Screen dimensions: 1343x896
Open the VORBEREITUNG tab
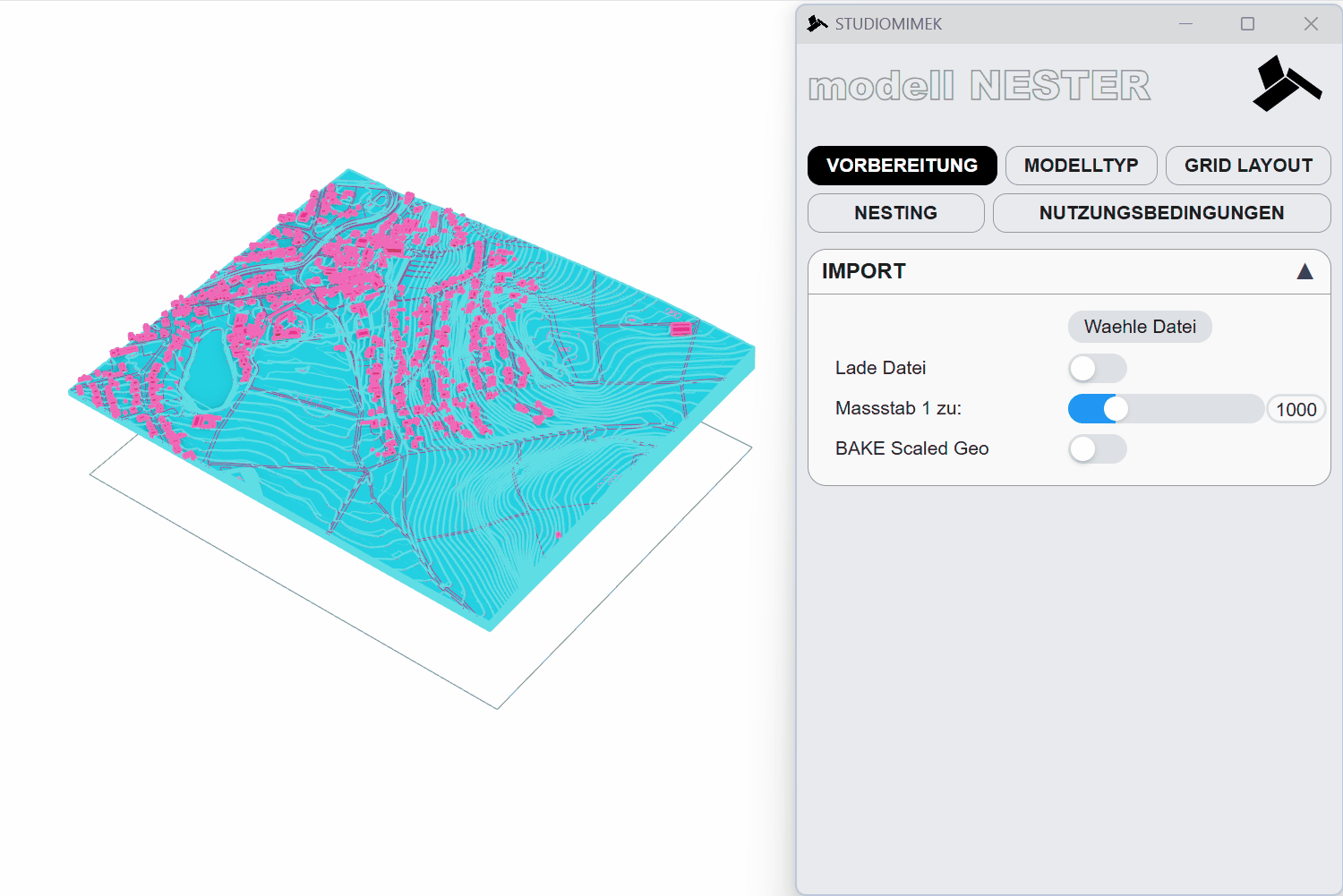[x=902, y=166]
